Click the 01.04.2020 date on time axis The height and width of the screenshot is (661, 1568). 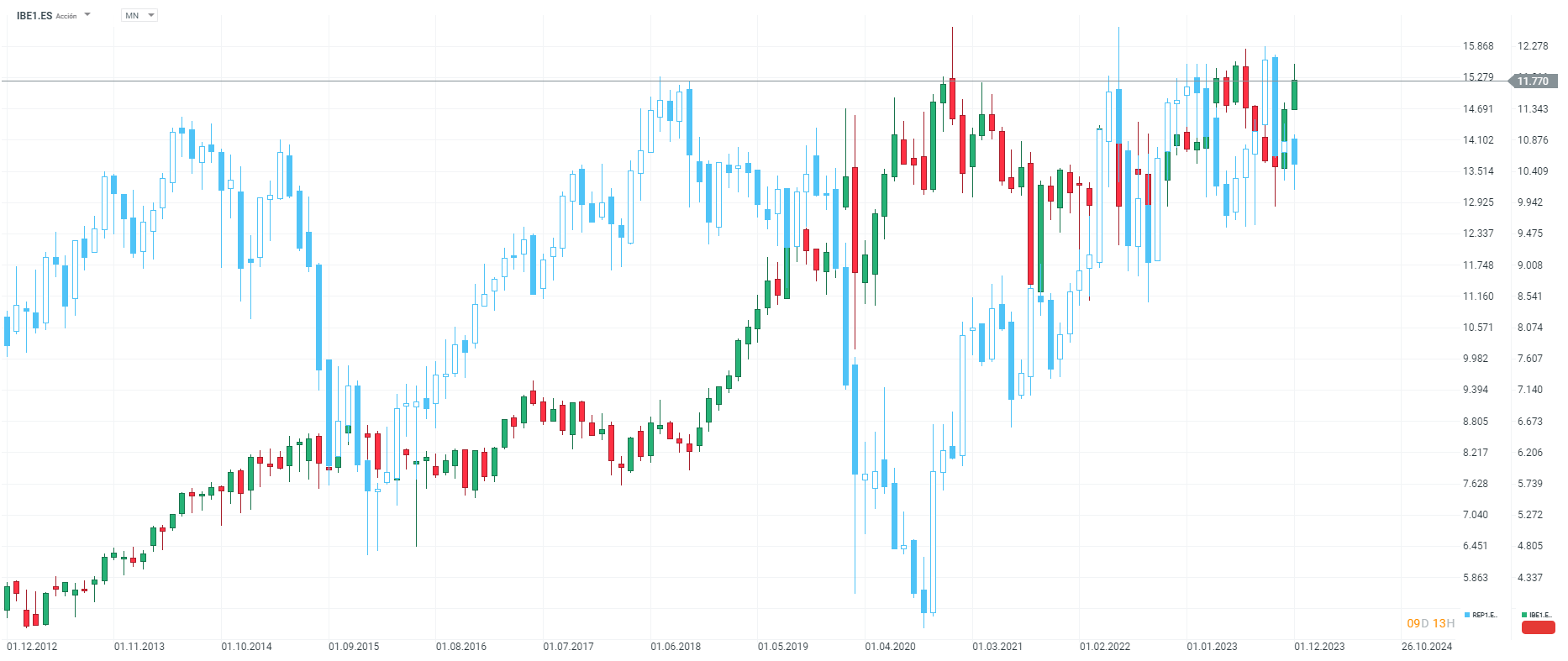click(x=890, y=647)
